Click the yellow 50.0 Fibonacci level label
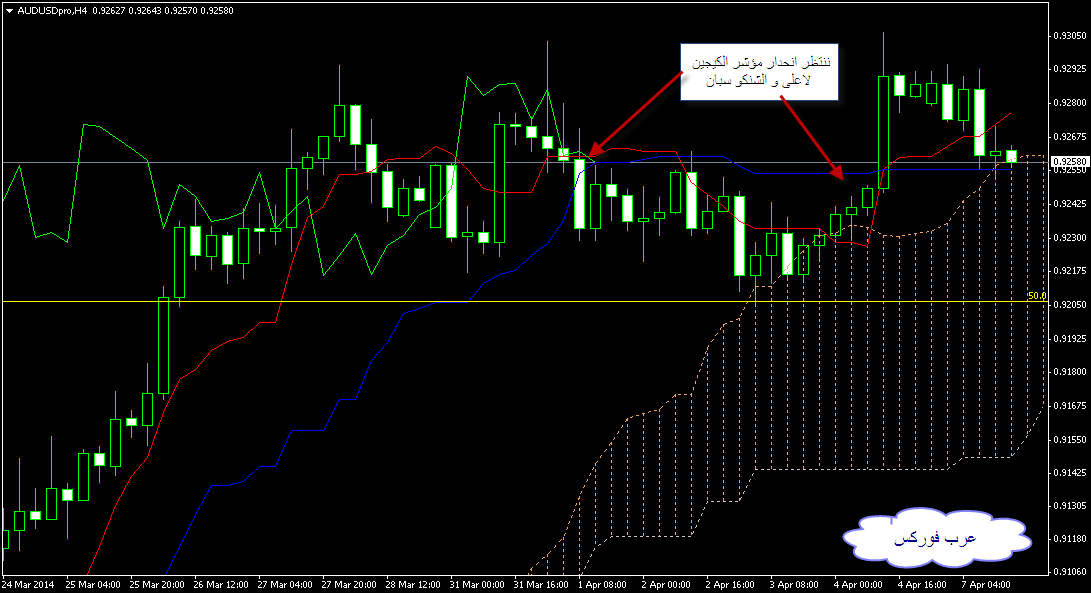Screen dimensions: 1091x593 (x=1037, y=296)
